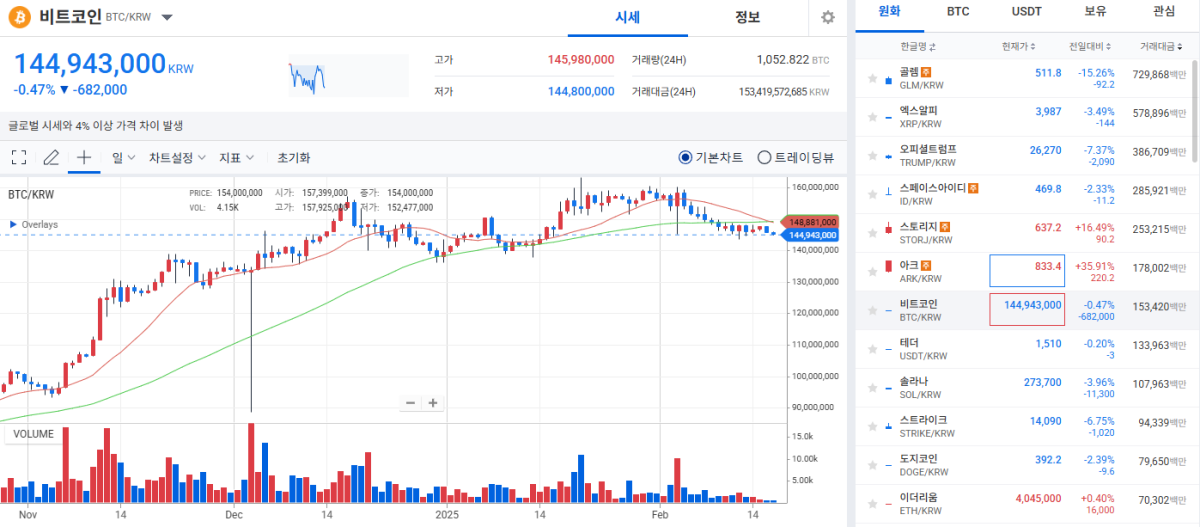Click the 144,943,000 blue price label
Screen dimensions: 1200x527
coord(811,235)
